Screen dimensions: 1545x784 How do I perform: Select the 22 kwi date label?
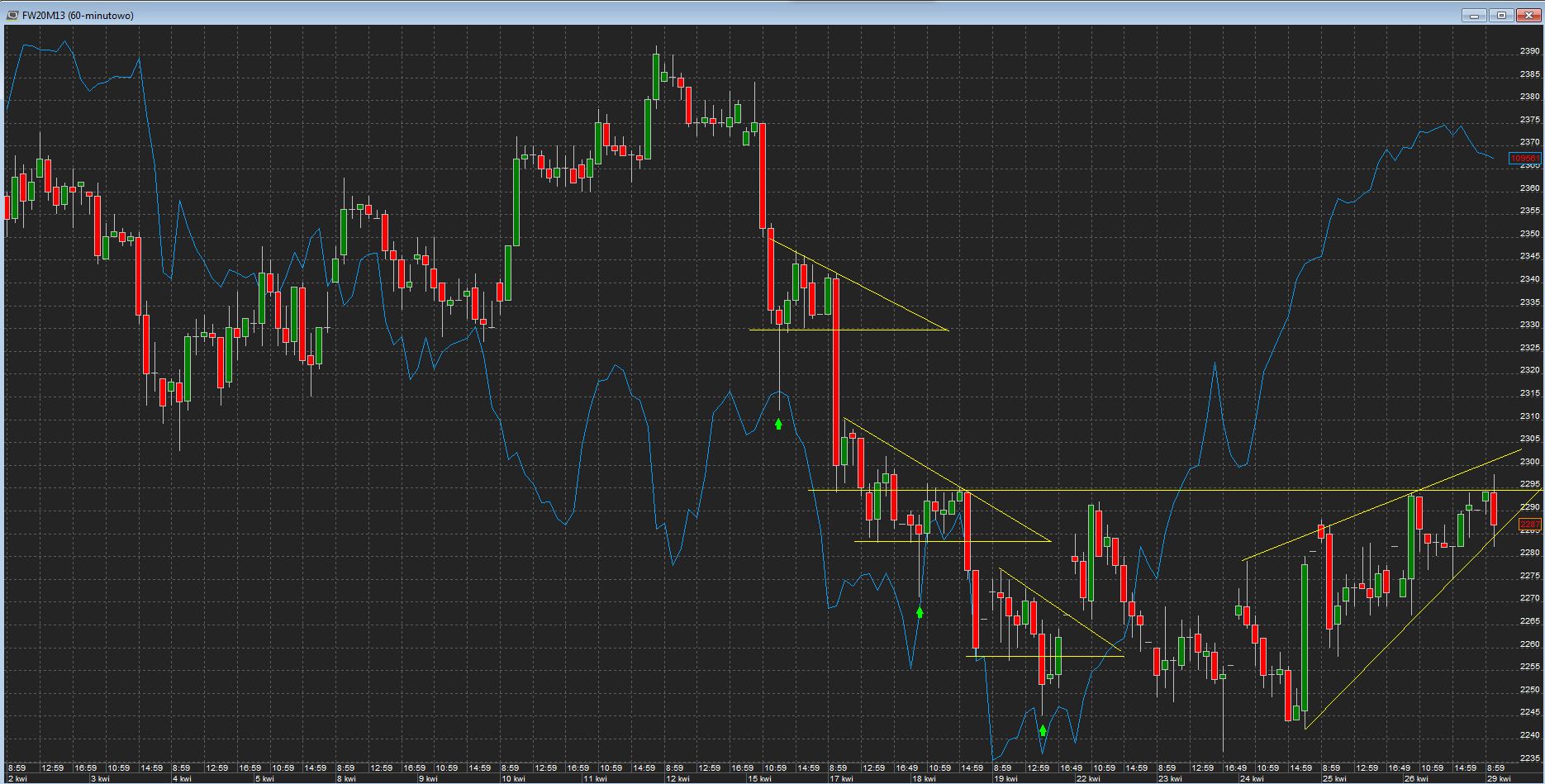point(1089,778)
